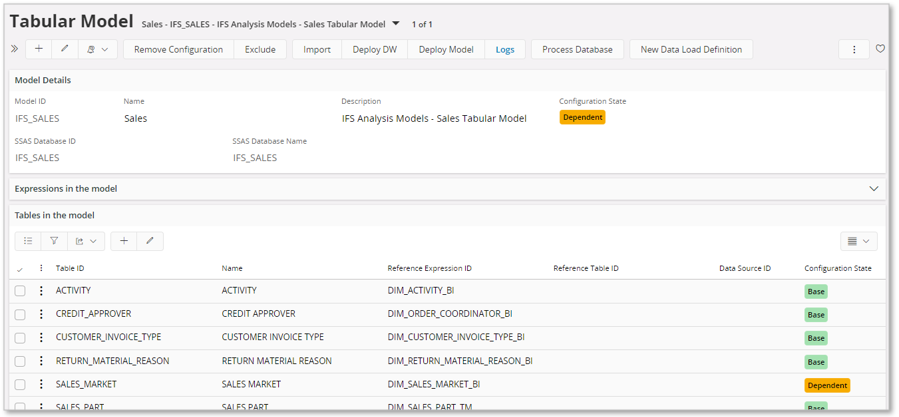Open the export dropdown in the tables toolbar

click(x=86, y=241)
